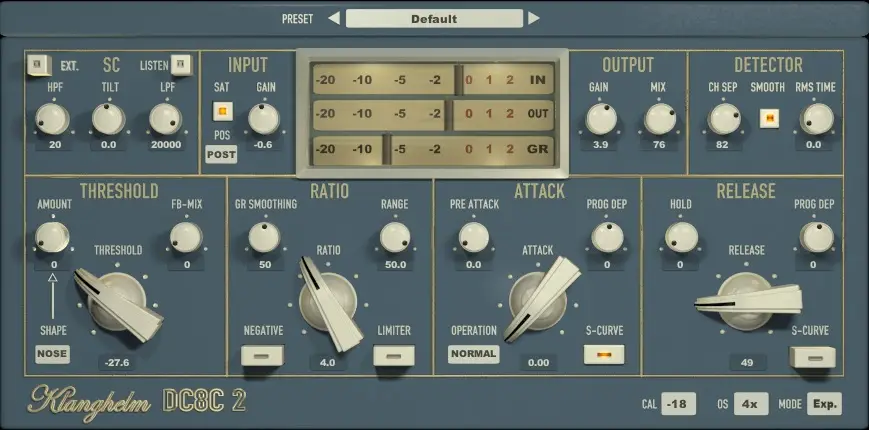
Task: Click the FB-MIX knob
Action: click(186, 237)
